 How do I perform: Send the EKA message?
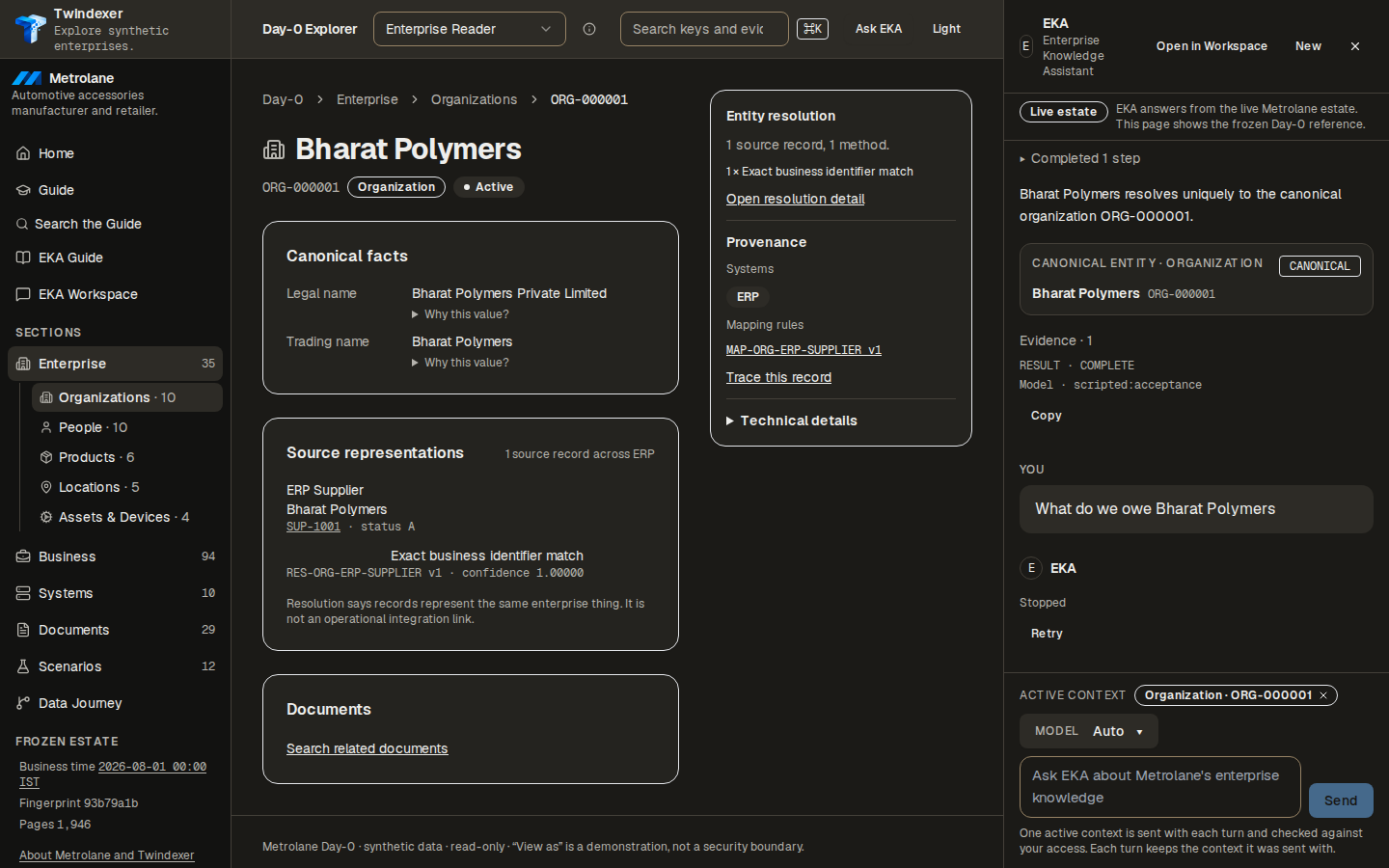tap(1341, 800)
